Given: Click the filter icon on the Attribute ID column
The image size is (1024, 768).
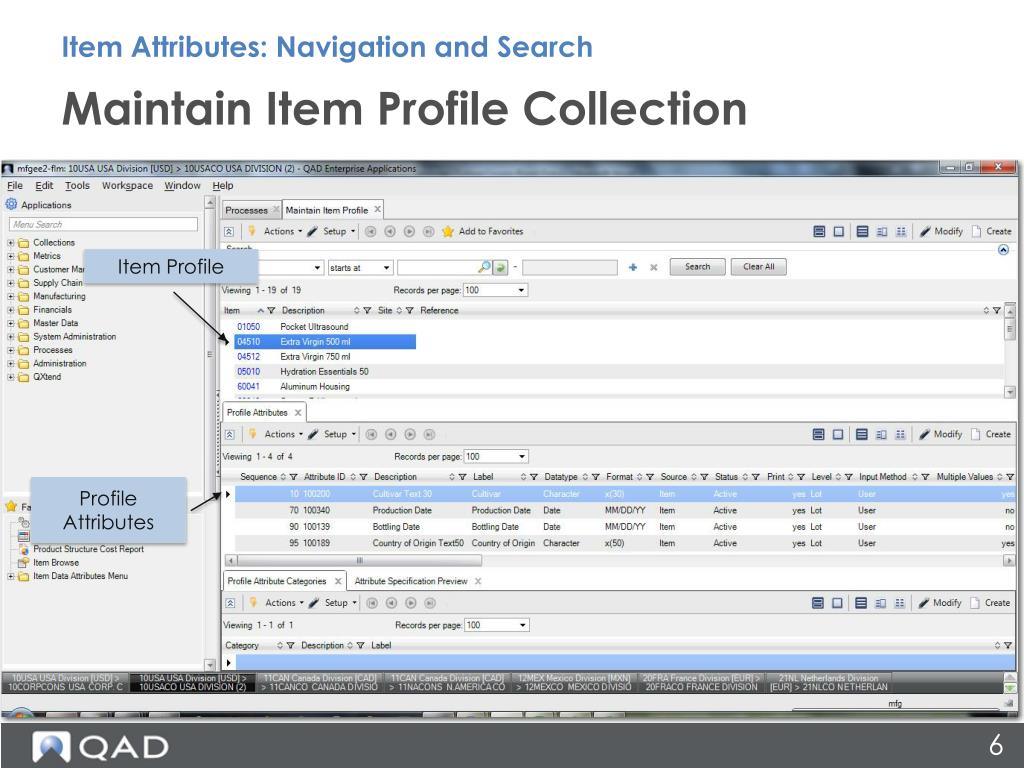Looking at the screenshot, I should click(364, 477).
